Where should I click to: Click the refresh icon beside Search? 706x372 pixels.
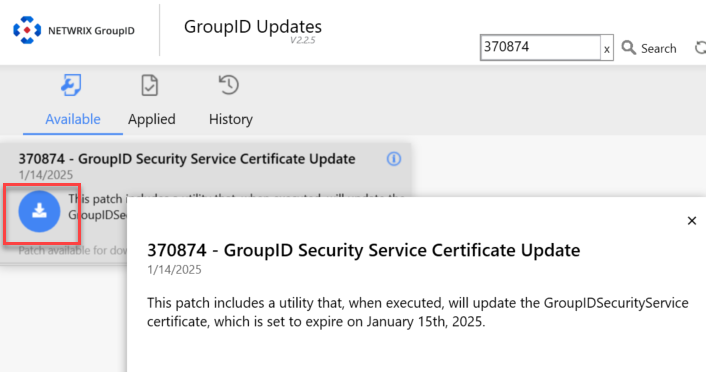click(700, 47)
